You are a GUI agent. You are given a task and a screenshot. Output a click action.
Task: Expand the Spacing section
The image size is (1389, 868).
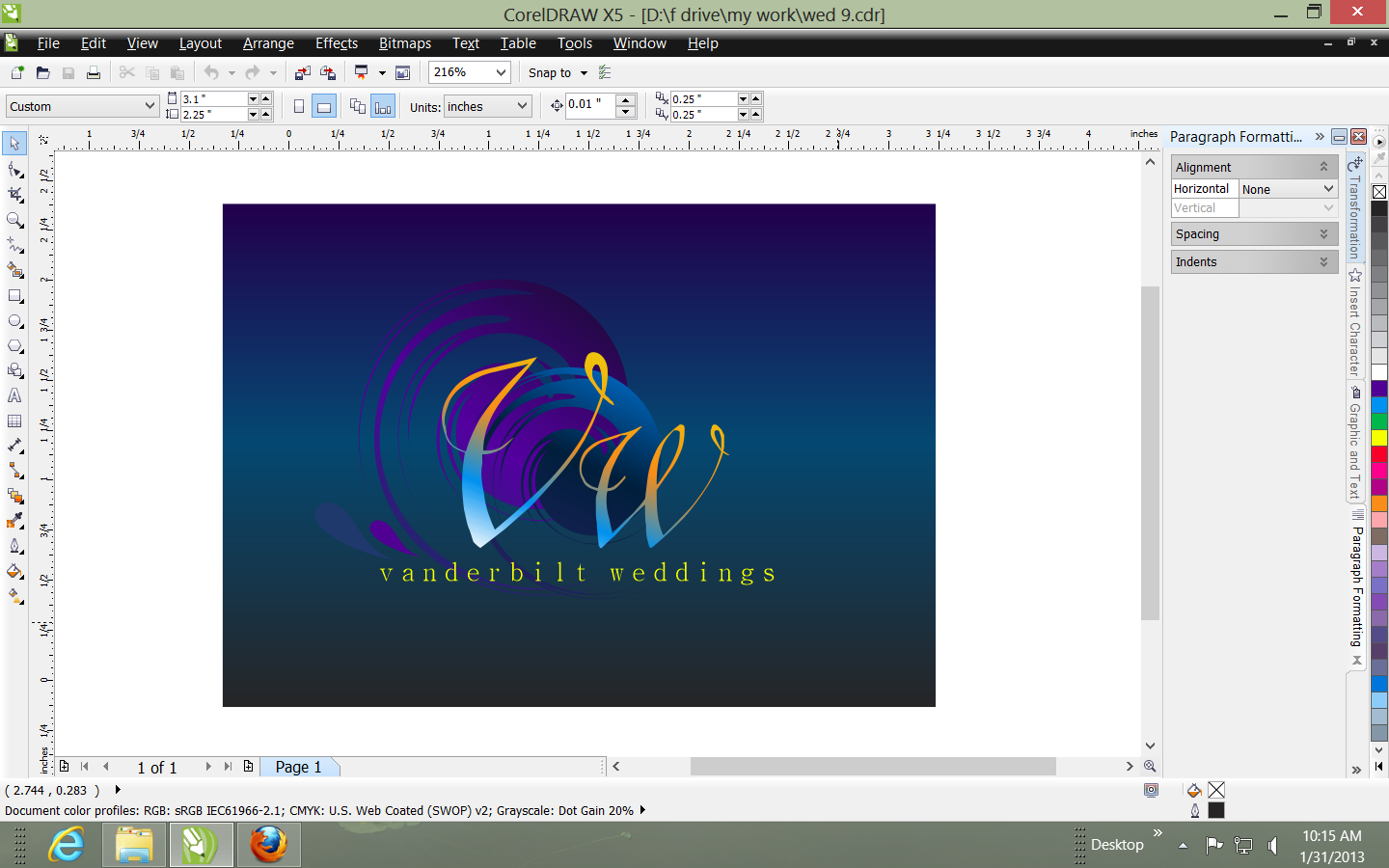click(x=1254, y=234)
